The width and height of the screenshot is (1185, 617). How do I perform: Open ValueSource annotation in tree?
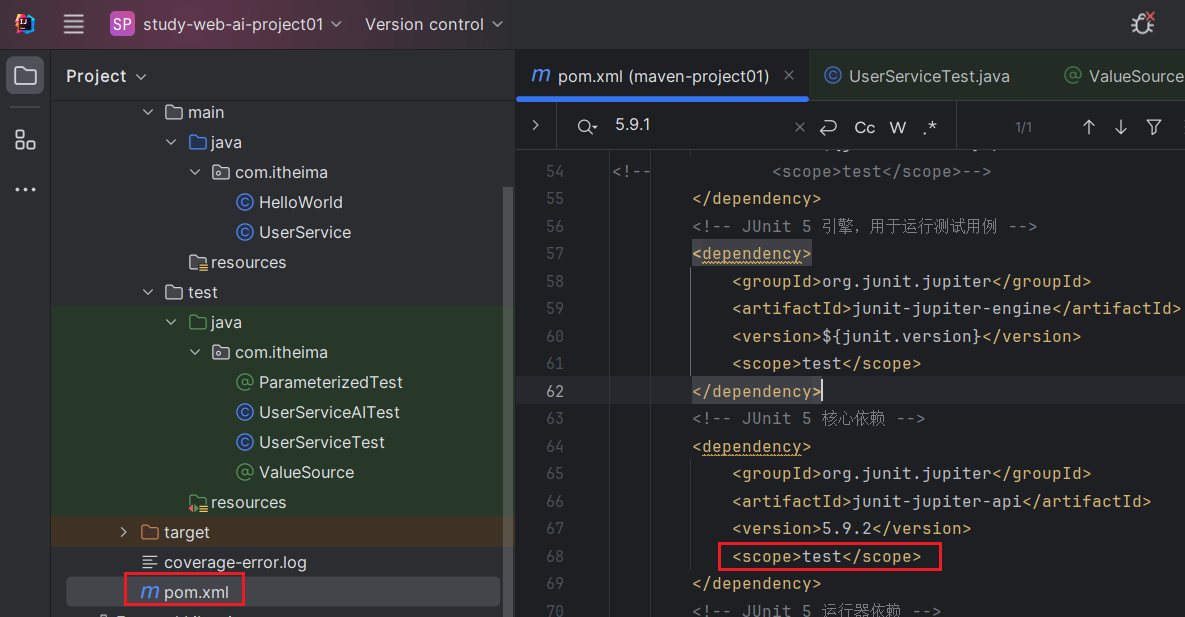[x=295, y=472]
